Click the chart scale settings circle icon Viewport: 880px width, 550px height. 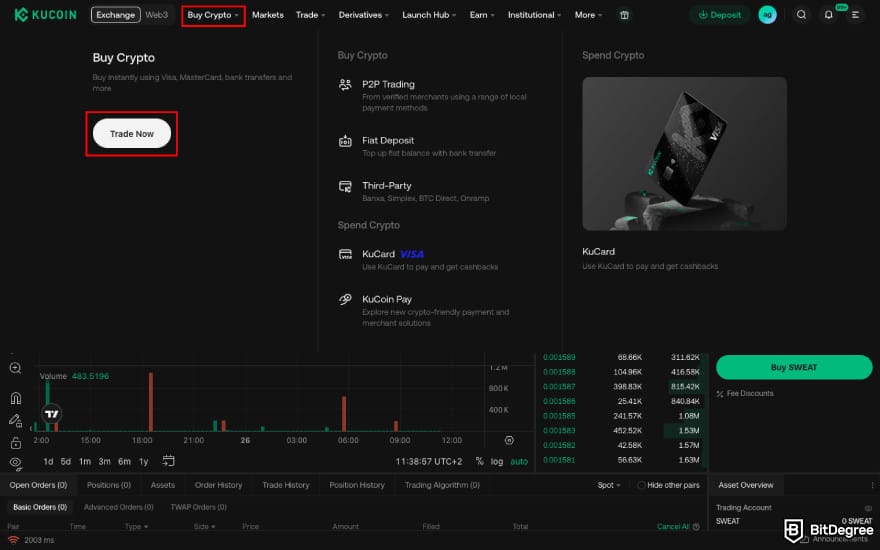point(509,441)
